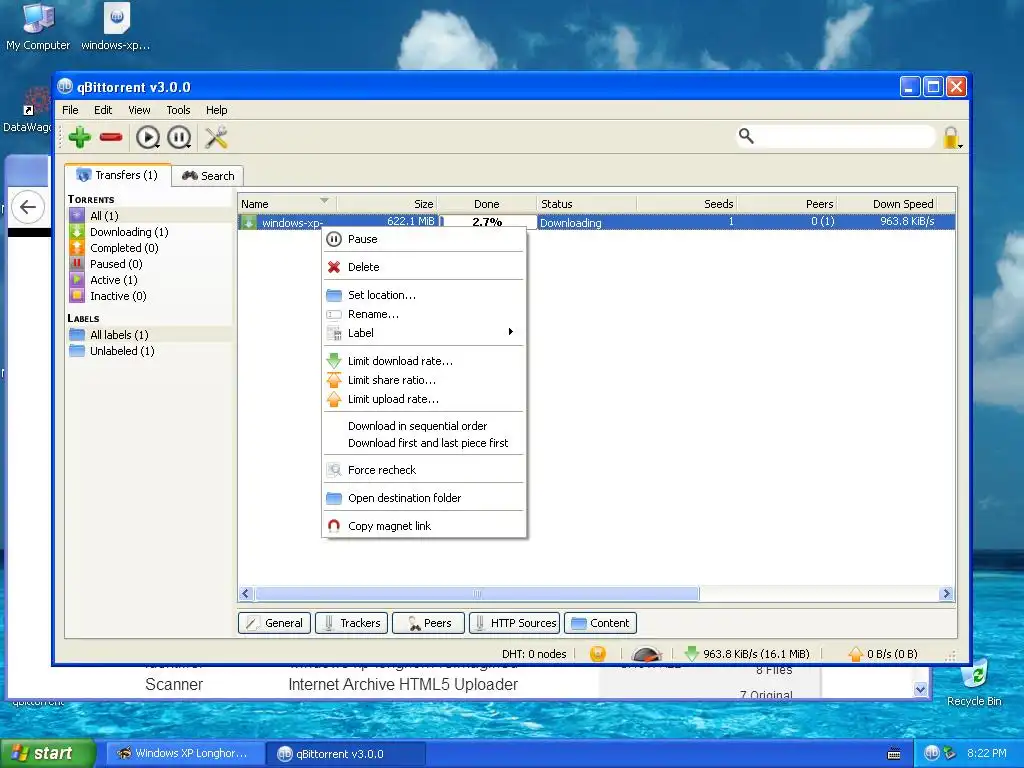
Task: Click the red minus Delete torrent icon
Action: [x=111, y=137]
